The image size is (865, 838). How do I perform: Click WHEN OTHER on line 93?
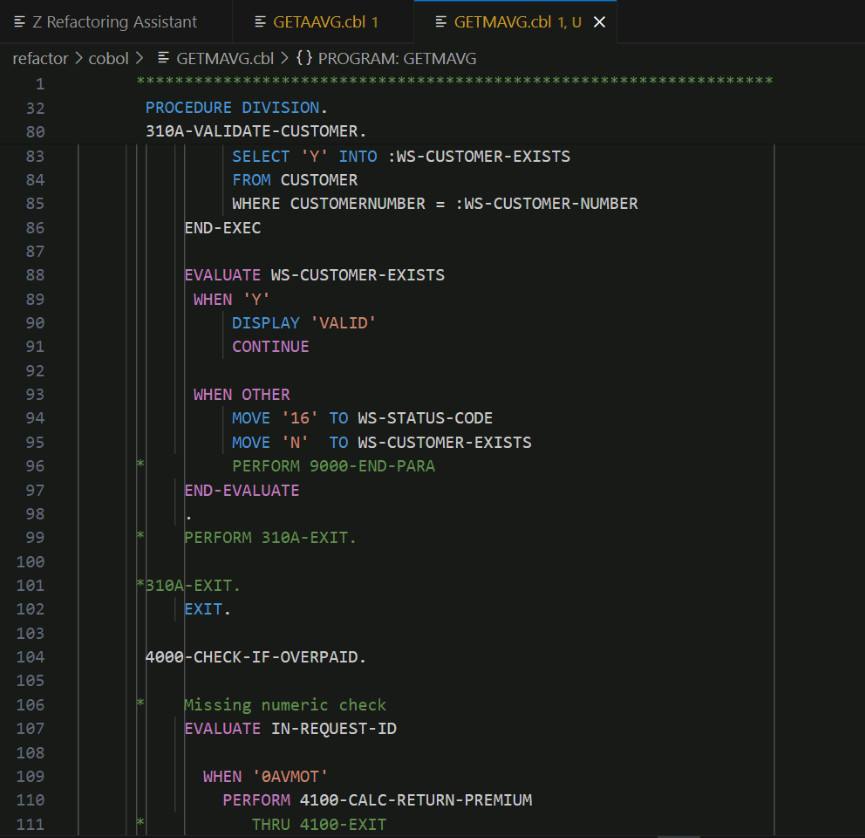242,395
